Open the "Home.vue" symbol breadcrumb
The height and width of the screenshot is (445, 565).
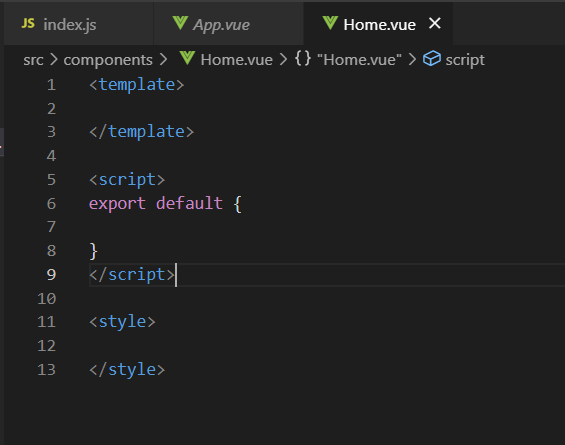click(359, 60)
